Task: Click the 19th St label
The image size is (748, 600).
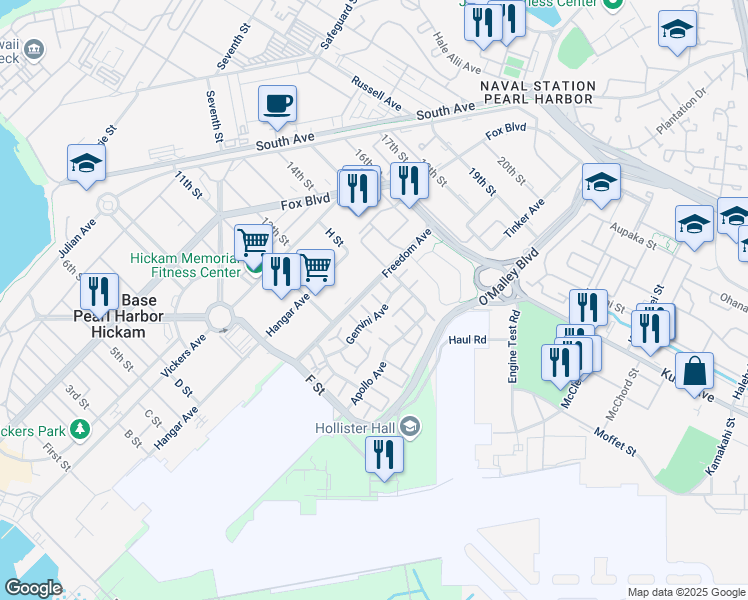Action: tap(482, 182)
